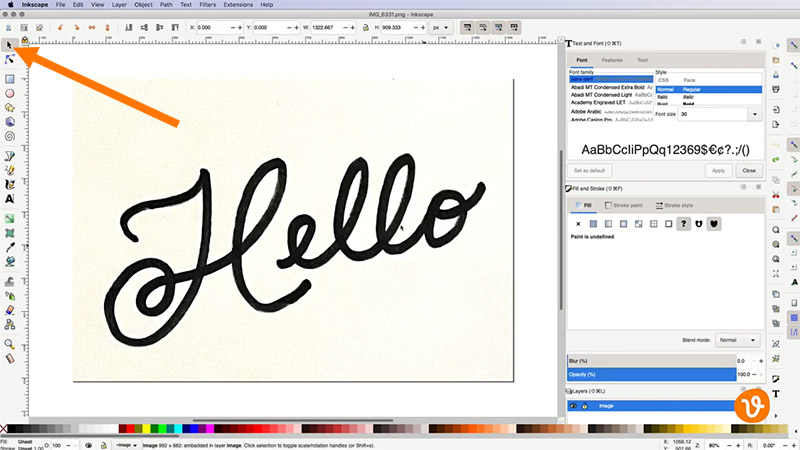Pick the yellow swatch in palette
Screen dimensions: 800x450
(x=146, y=429)
